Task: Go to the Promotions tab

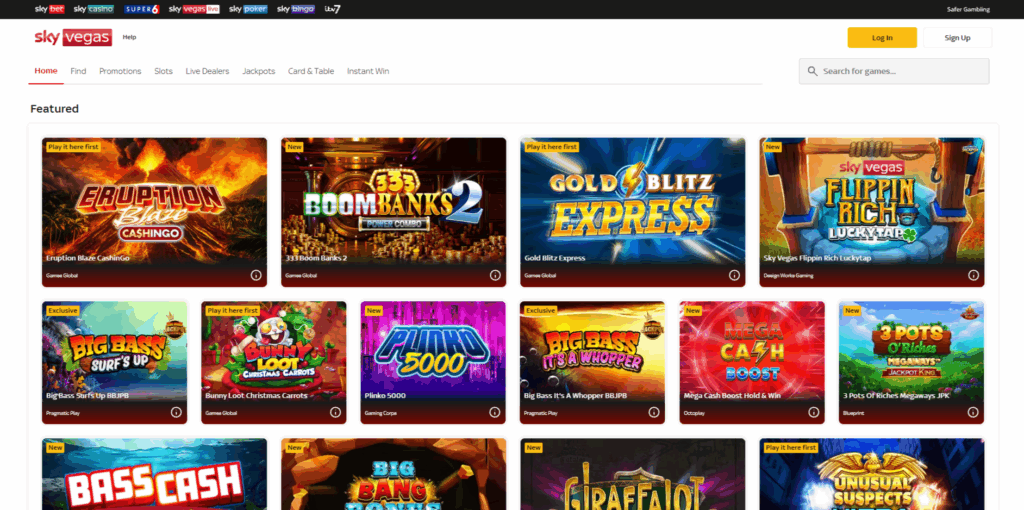Action: pyautogui.click(x=120, y=71)
